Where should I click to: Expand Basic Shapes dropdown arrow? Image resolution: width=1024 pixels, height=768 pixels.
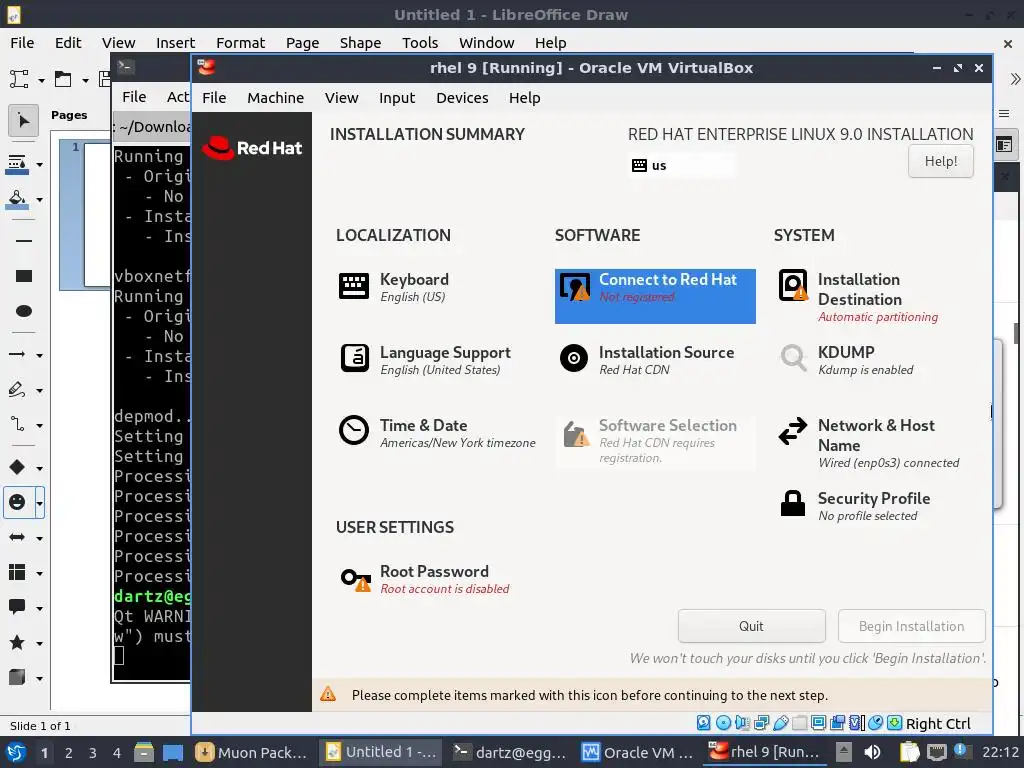pos(39,468)
